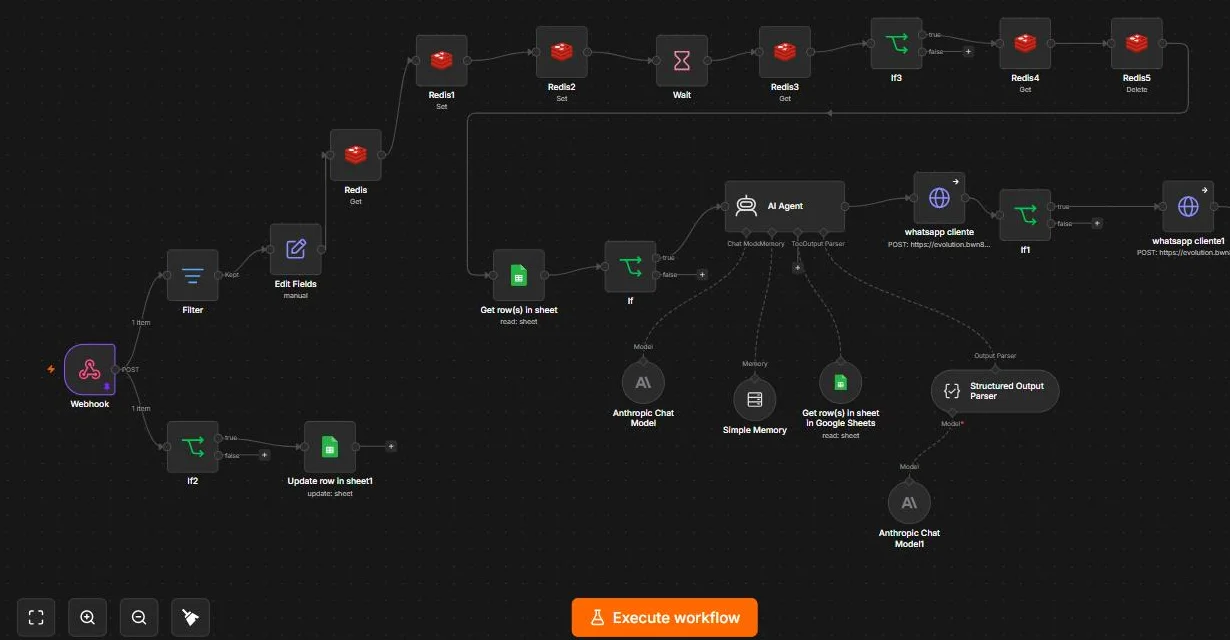This screenshot has height=640, width=1230.
Task: Select the Anthropic Chat Model node
Action: (x=643, y=382)
